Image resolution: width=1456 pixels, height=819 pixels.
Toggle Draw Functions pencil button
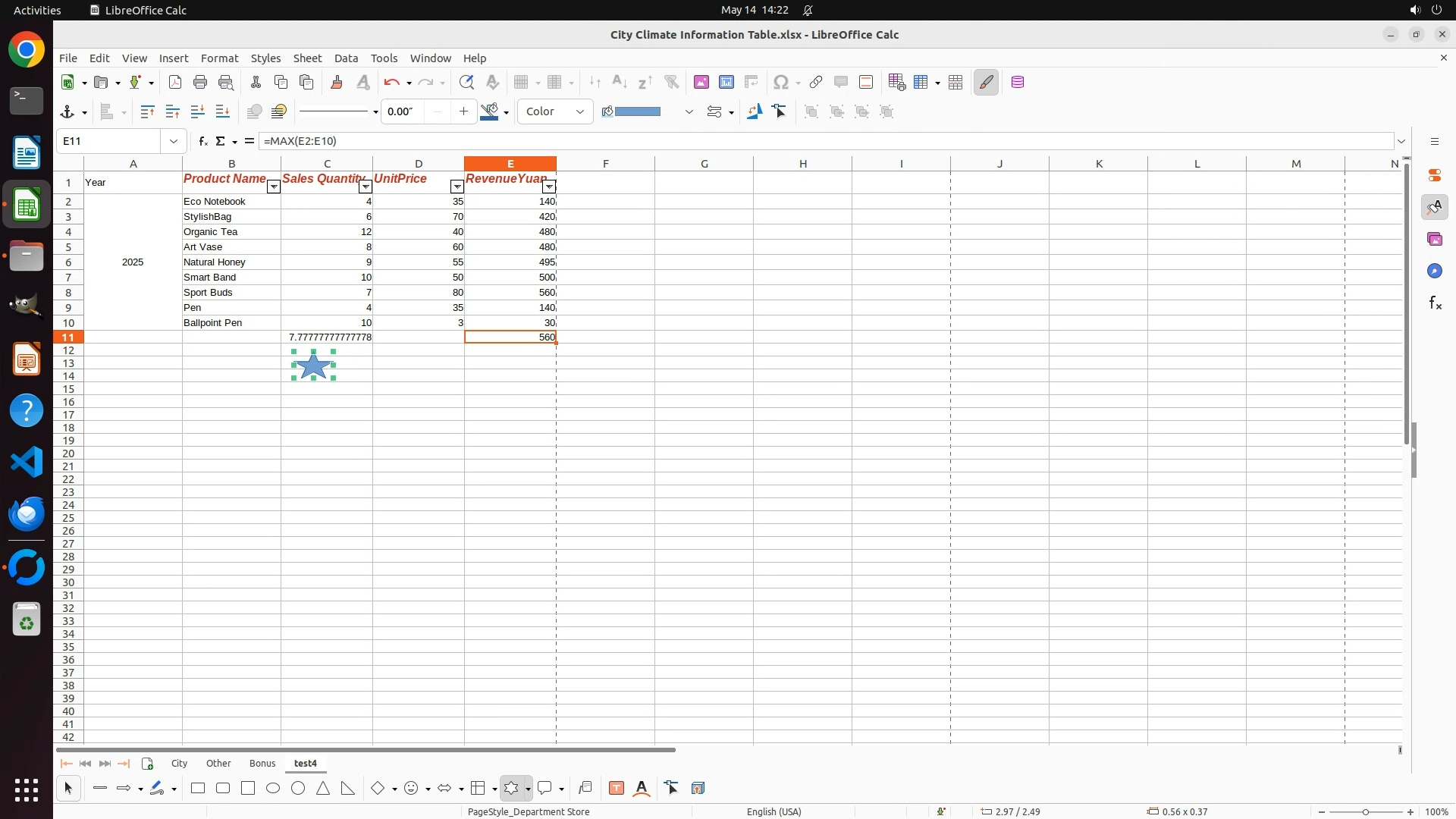tap(986, 83)
